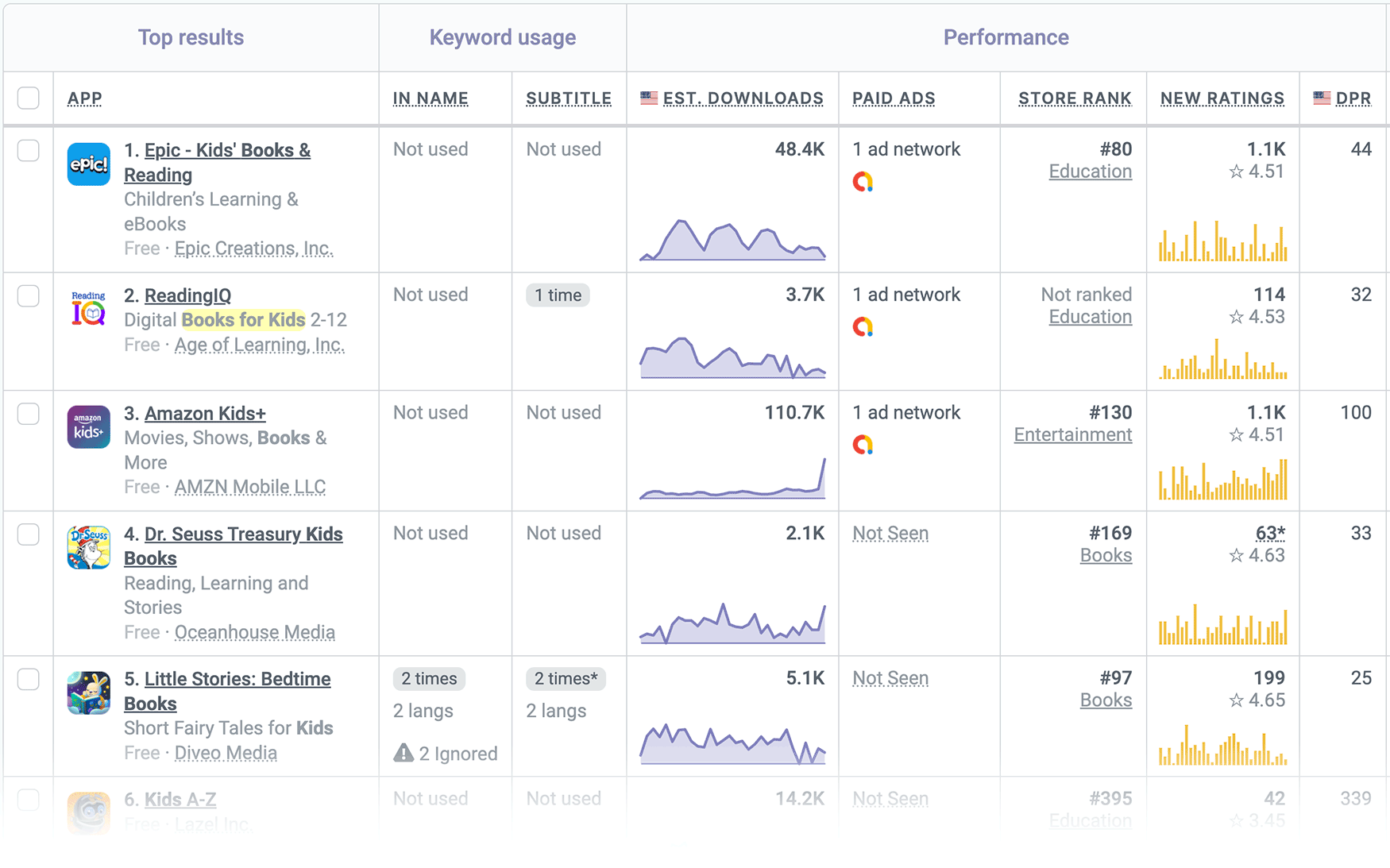
Task: Check the box for Kids A-Z
Action: pyautogui.click(x=29, y=799)
